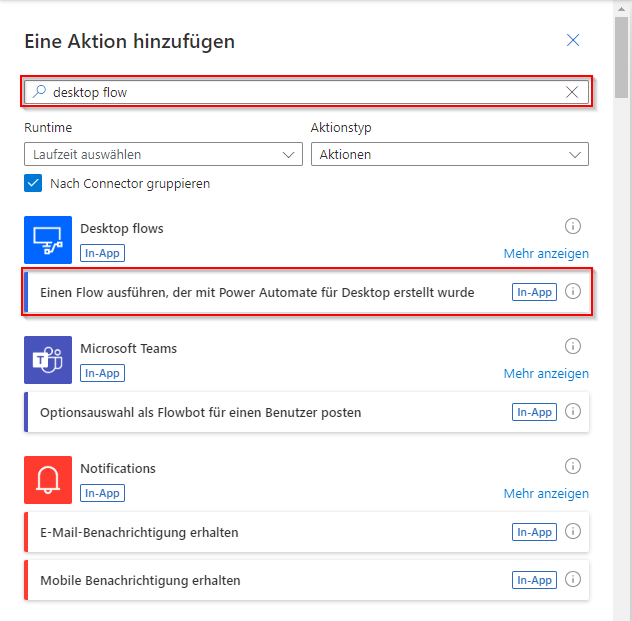Viewport: 632px width, 621px height.
Task: Click In-App badge on E-Mail-Benachrichtigung row
Action: tap(534, 532)
